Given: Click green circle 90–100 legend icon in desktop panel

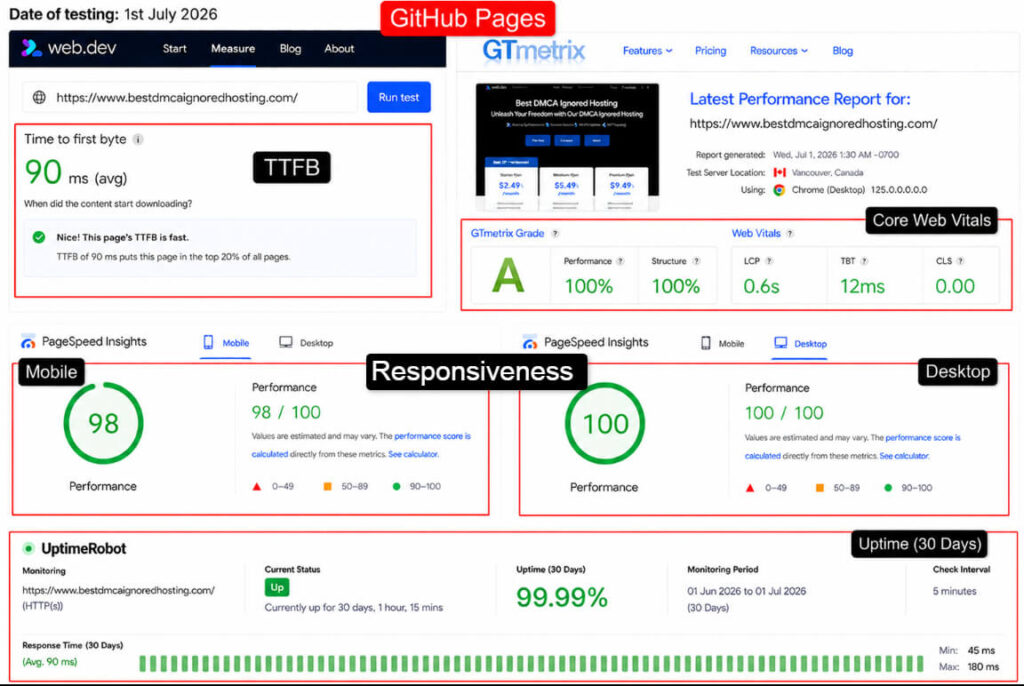Looking at the screenshot, I should pyautogui.click(x=888, y=488).
